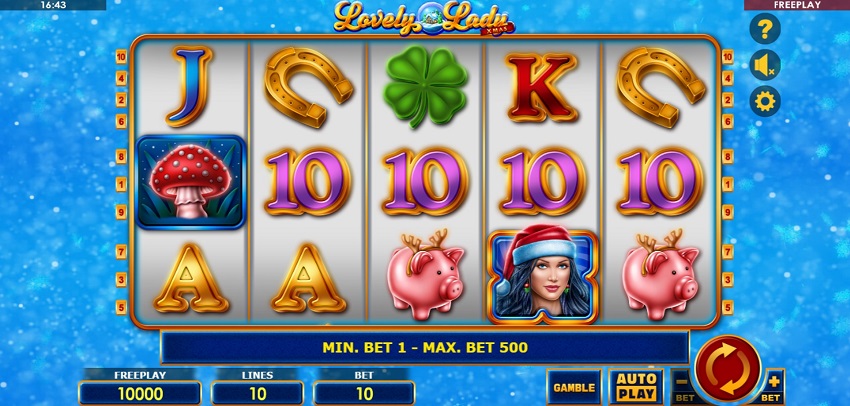
Task: Increase bet with plus button
Action: [x=774, y=386]
